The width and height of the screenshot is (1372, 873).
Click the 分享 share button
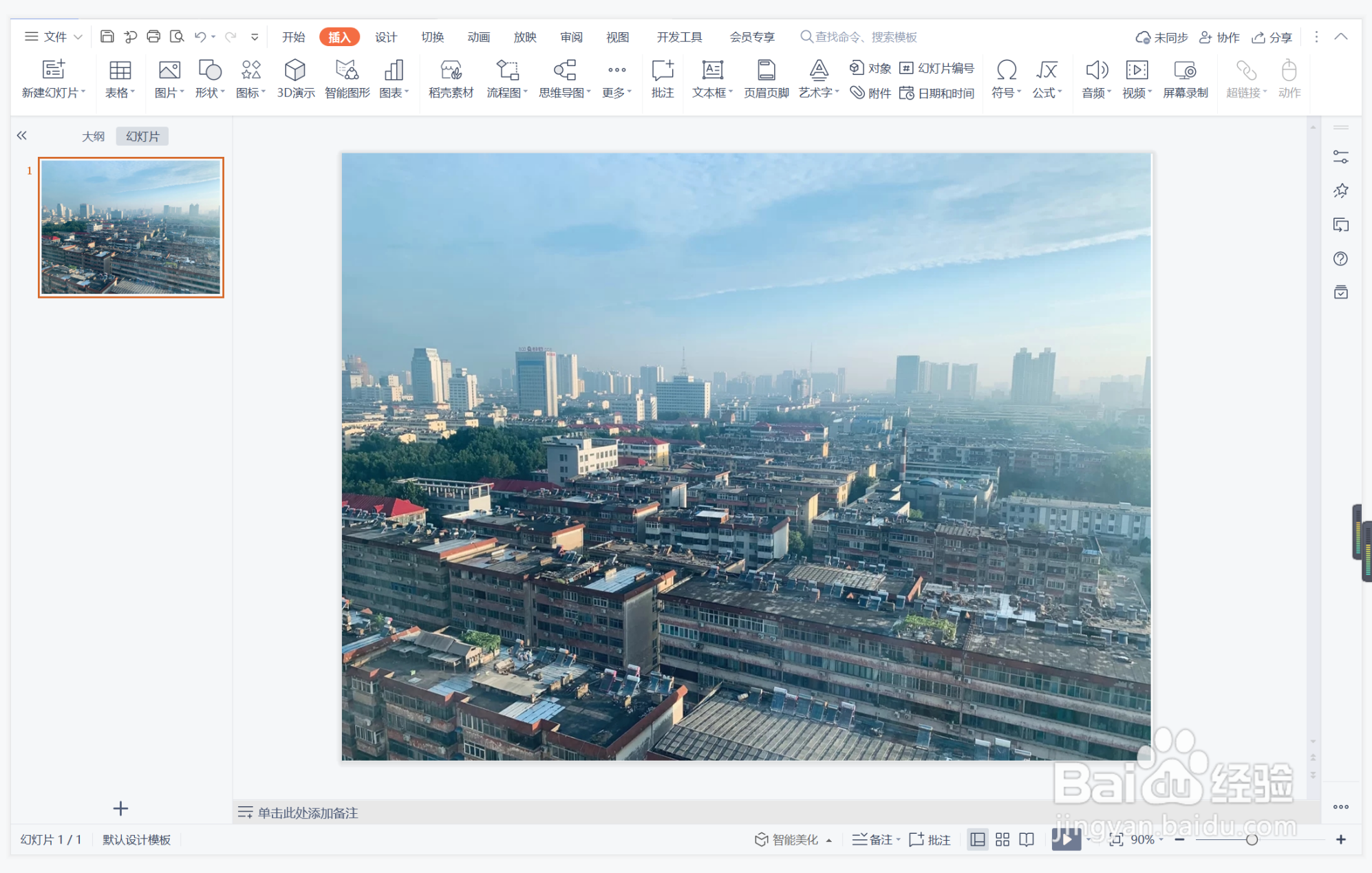(1272, 37)
